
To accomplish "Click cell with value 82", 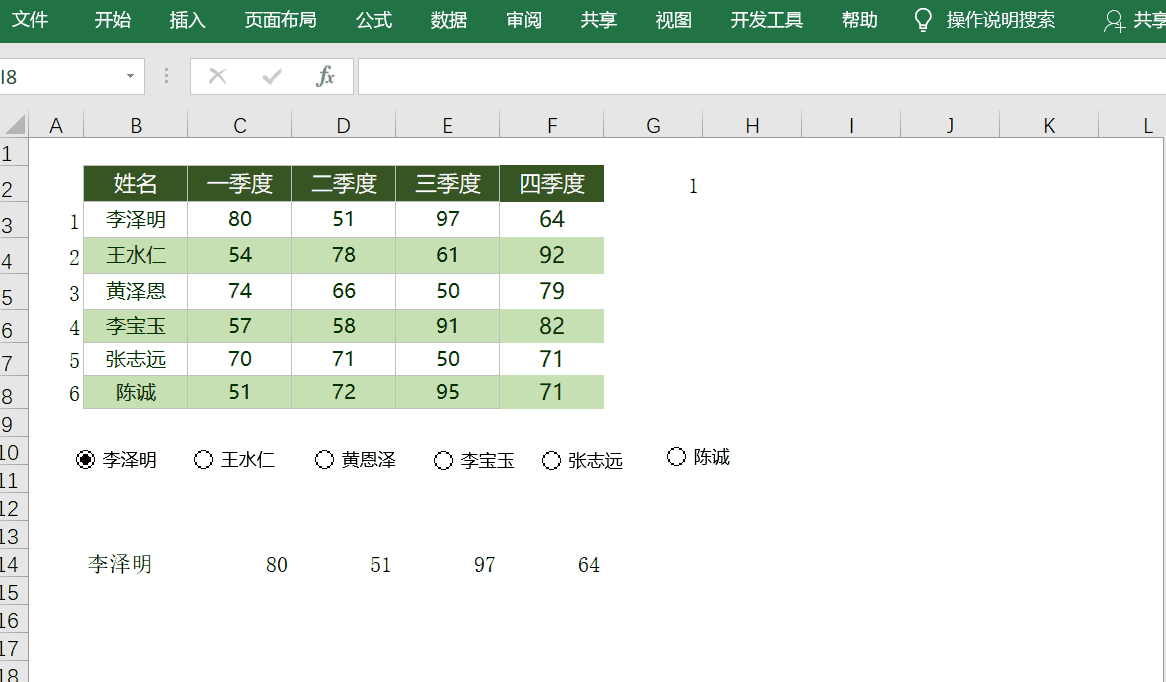I will [552, 326].
